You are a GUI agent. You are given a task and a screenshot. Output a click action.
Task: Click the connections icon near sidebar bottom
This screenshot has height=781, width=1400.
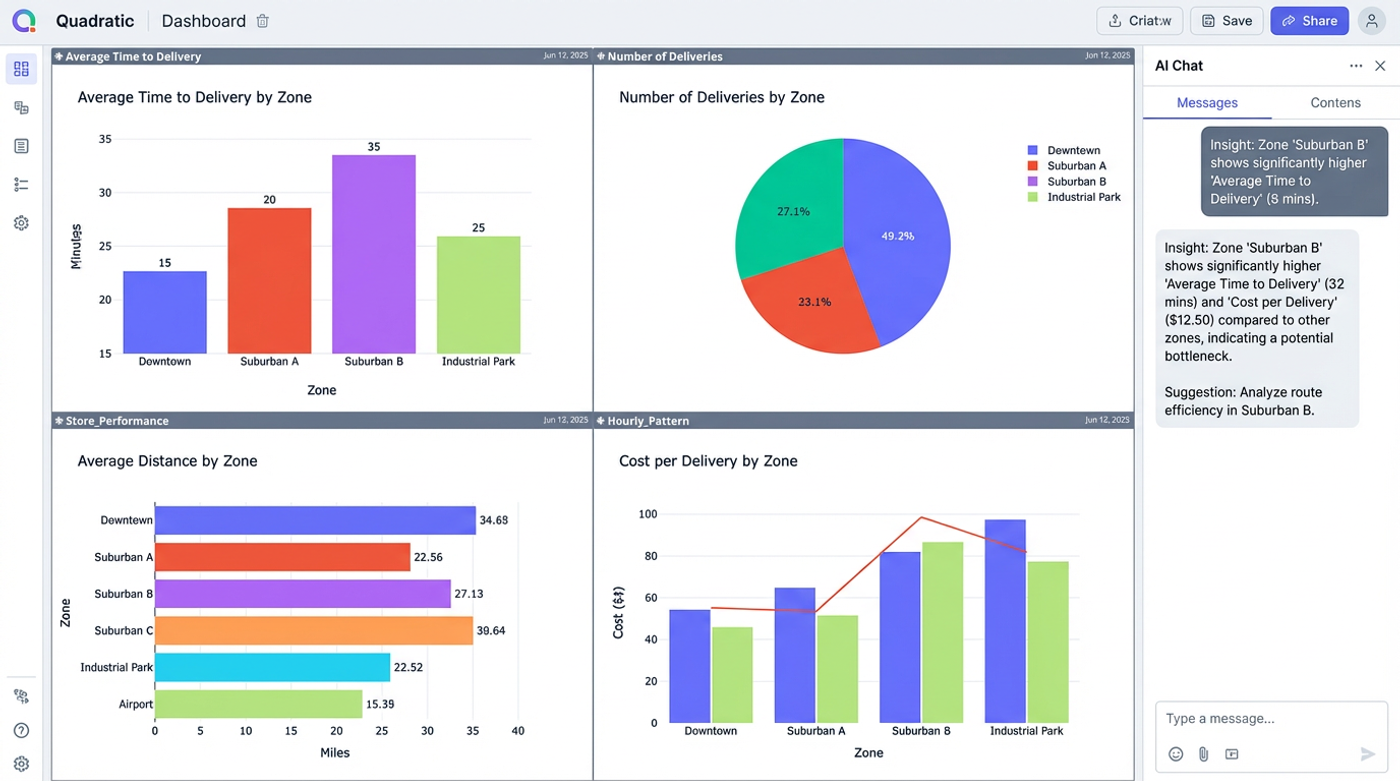coord(21,695)
